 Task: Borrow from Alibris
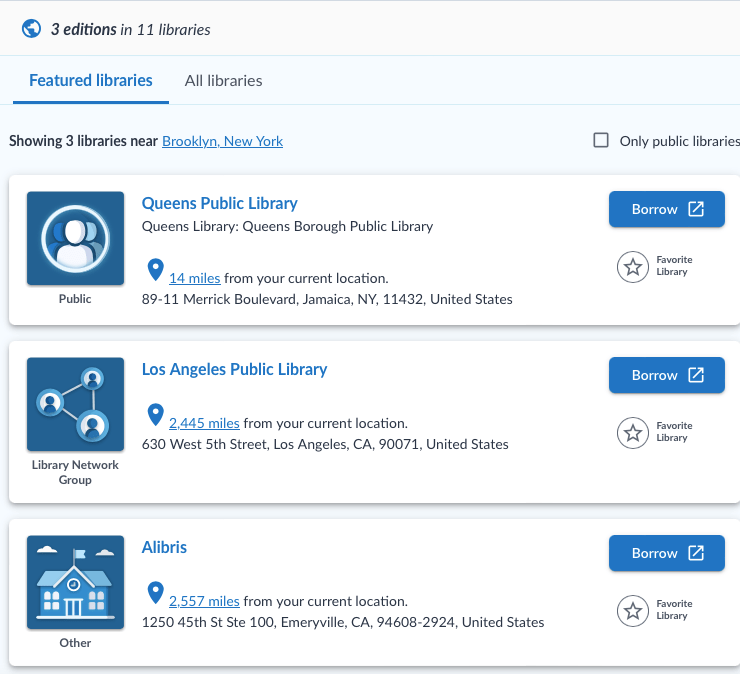[666, 553]
